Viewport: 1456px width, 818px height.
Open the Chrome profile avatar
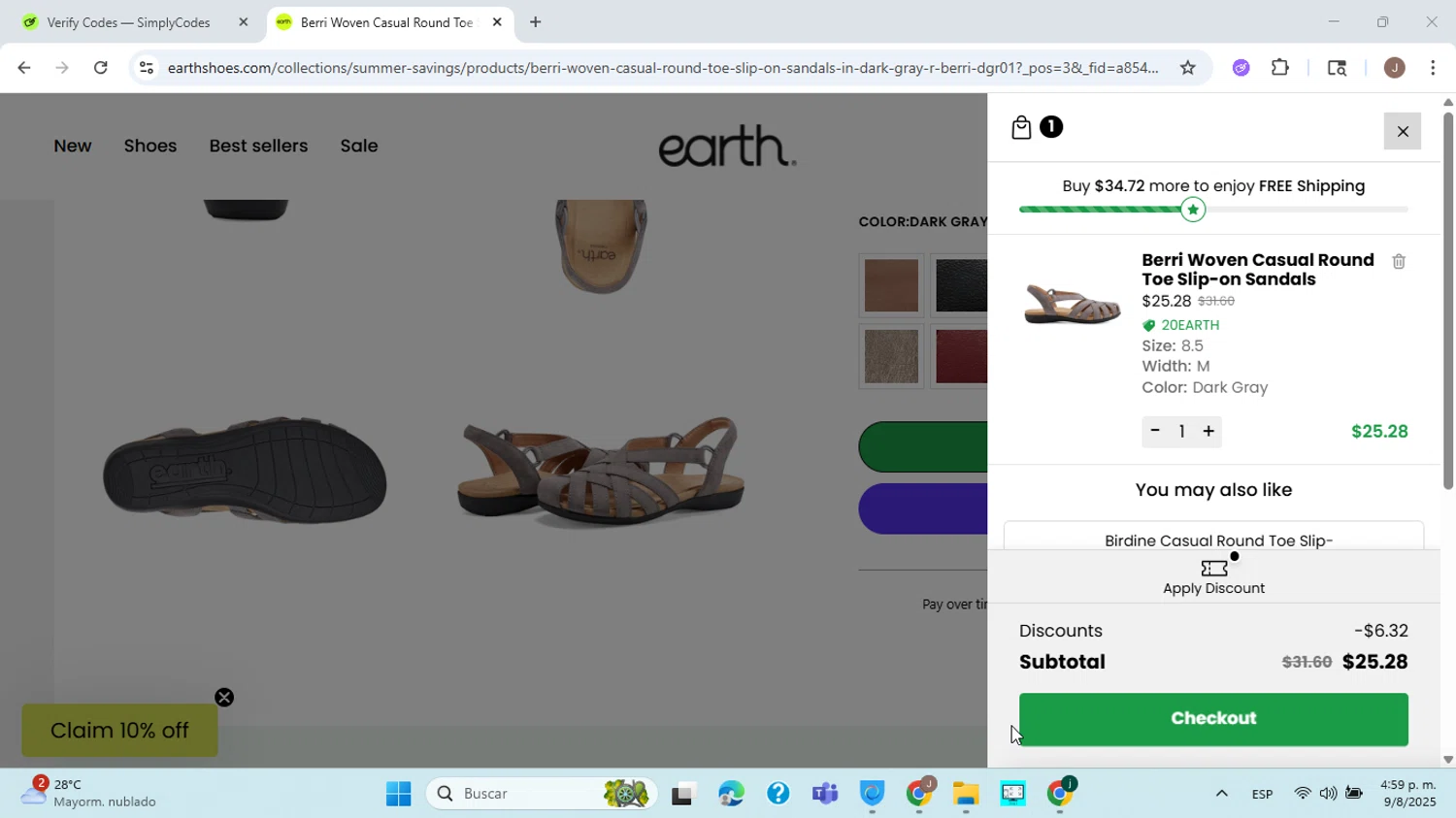1395,68
